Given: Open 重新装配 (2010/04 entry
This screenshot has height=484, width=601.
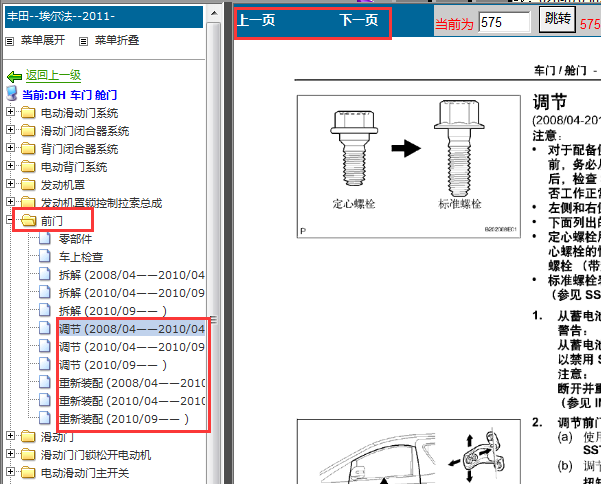Looking at the screenshot, I should coord(131,401).
